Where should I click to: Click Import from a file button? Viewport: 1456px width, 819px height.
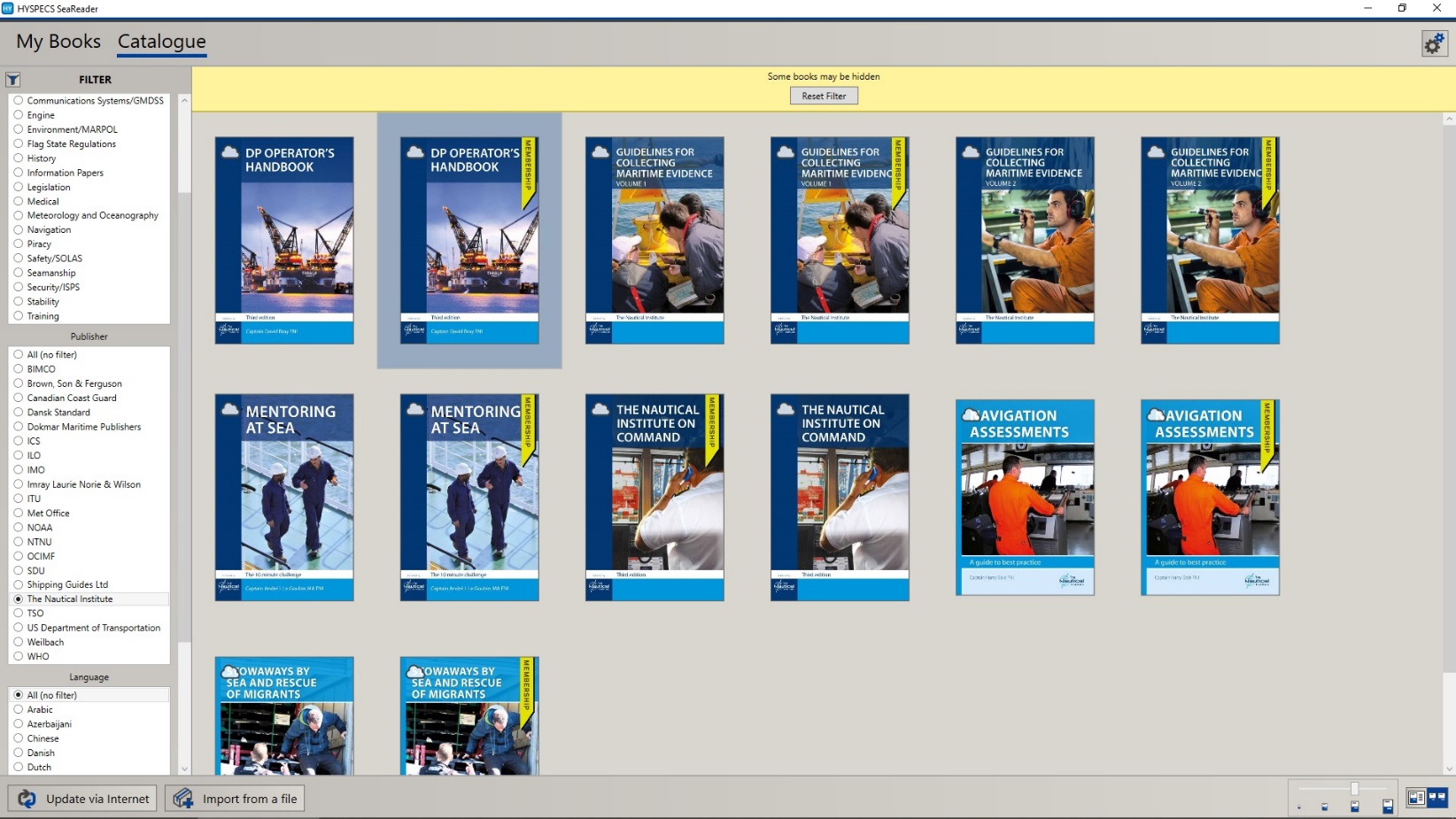click(235, 799)
